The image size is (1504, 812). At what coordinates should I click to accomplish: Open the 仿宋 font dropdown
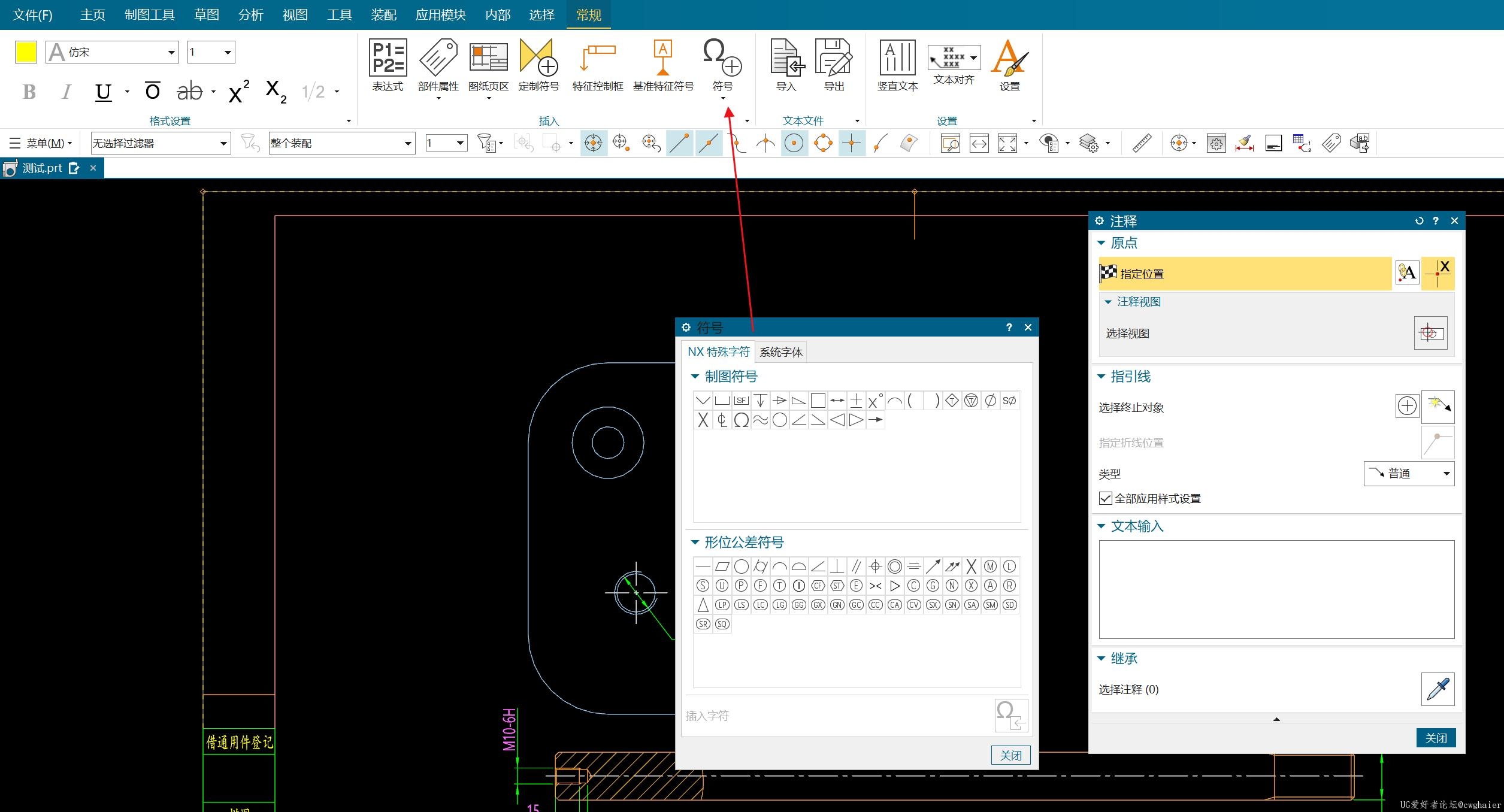[171, 53]
